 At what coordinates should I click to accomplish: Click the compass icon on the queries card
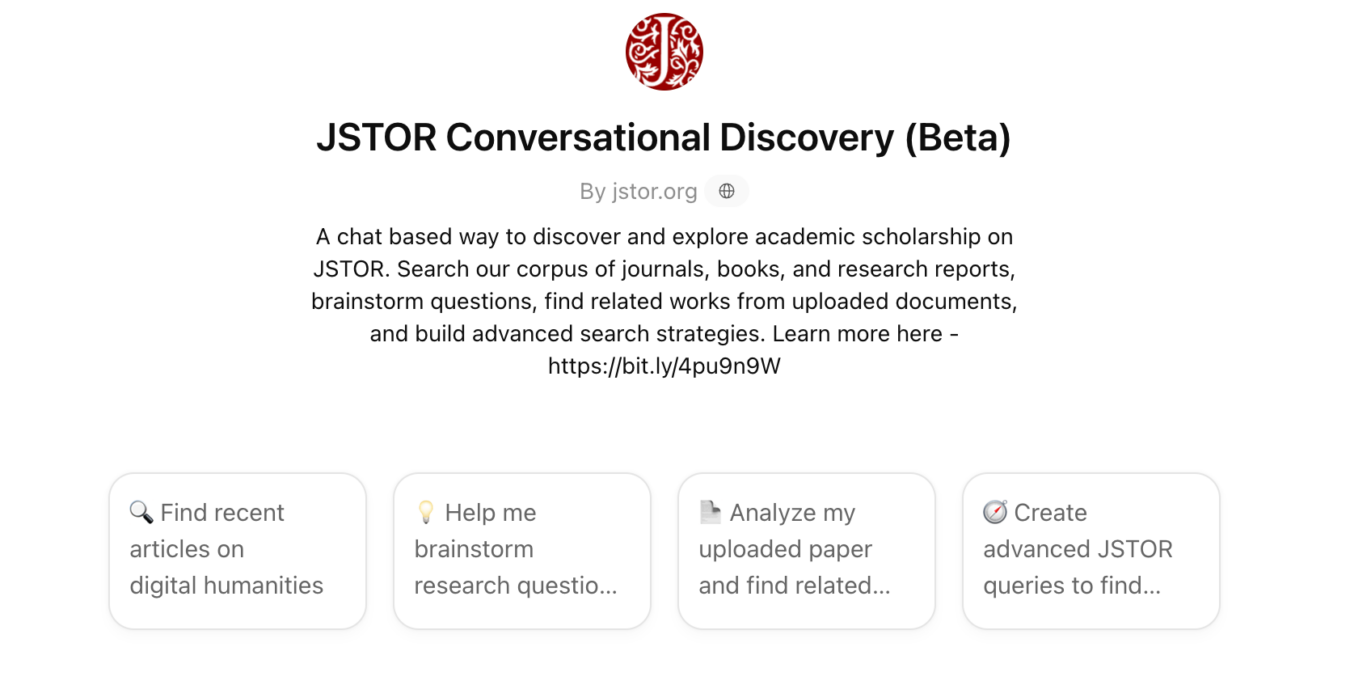click(x=995, y=512)
